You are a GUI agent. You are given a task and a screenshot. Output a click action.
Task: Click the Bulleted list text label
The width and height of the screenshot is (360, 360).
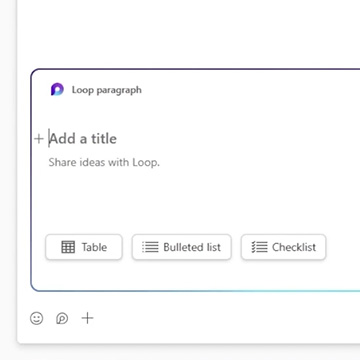click(x=192, y=247)
